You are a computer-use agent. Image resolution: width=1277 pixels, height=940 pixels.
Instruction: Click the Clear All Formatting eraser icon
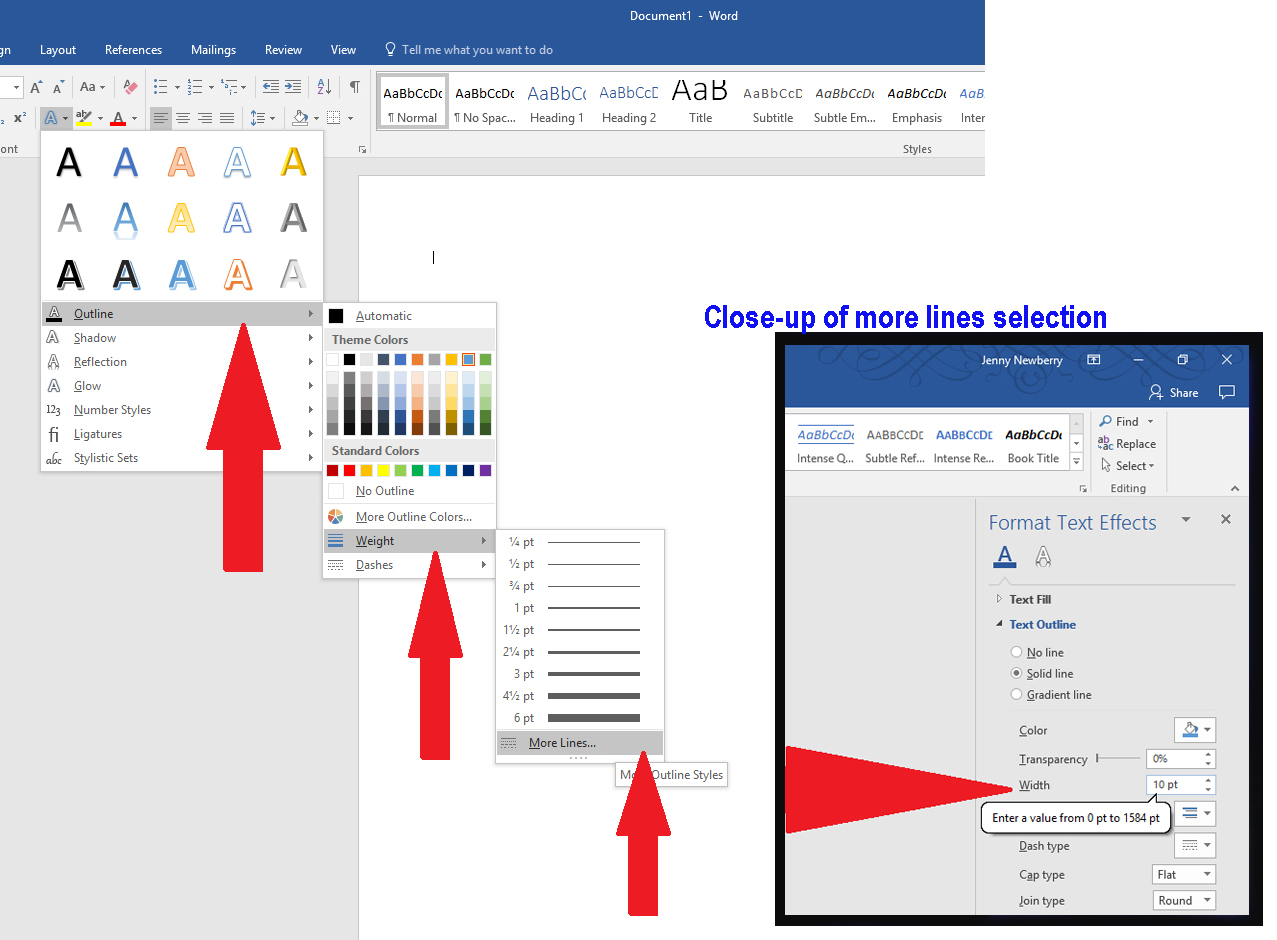point(130,87)
